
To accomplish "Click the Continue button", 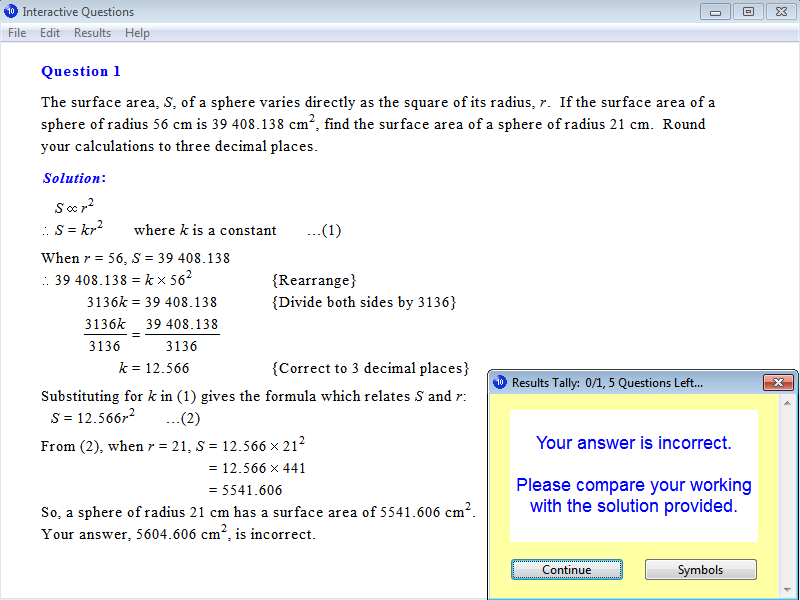I will (566, 569).
